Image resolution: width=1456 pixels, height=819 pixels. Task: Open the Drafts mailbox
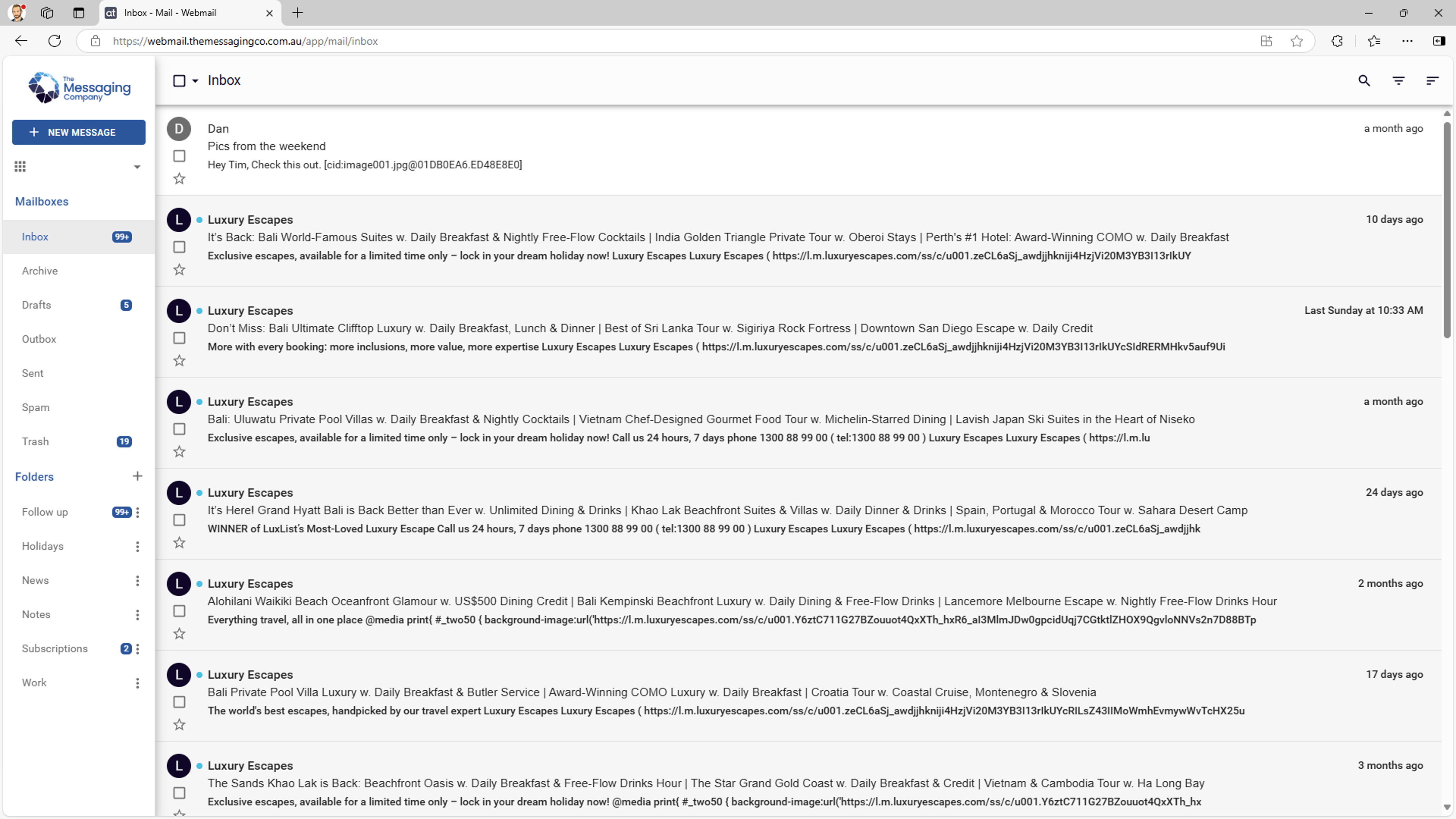(37, 305)
